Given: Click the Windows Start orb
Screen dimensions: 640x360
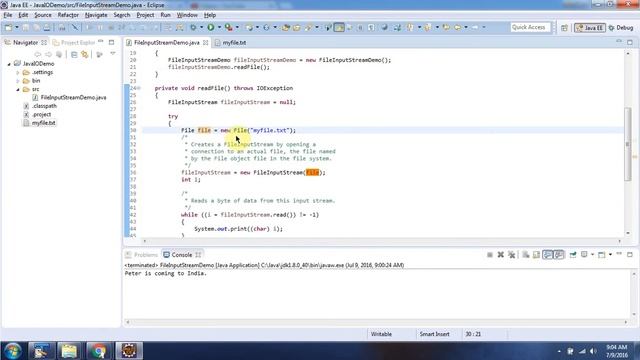Looking at the screenshot, I should pos(13,351).
